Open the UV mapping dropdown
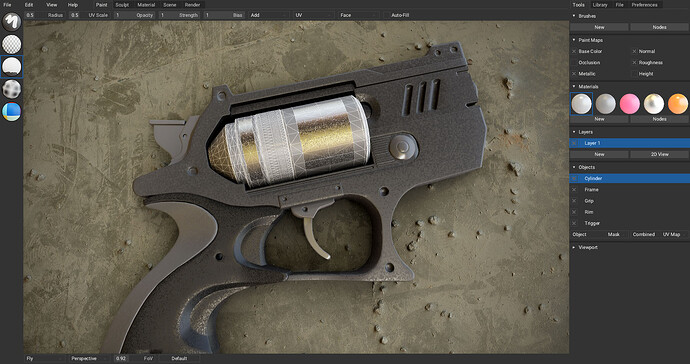Image resolution: width=690 pixels, height=364 pixels. click(x=314, y=15)
